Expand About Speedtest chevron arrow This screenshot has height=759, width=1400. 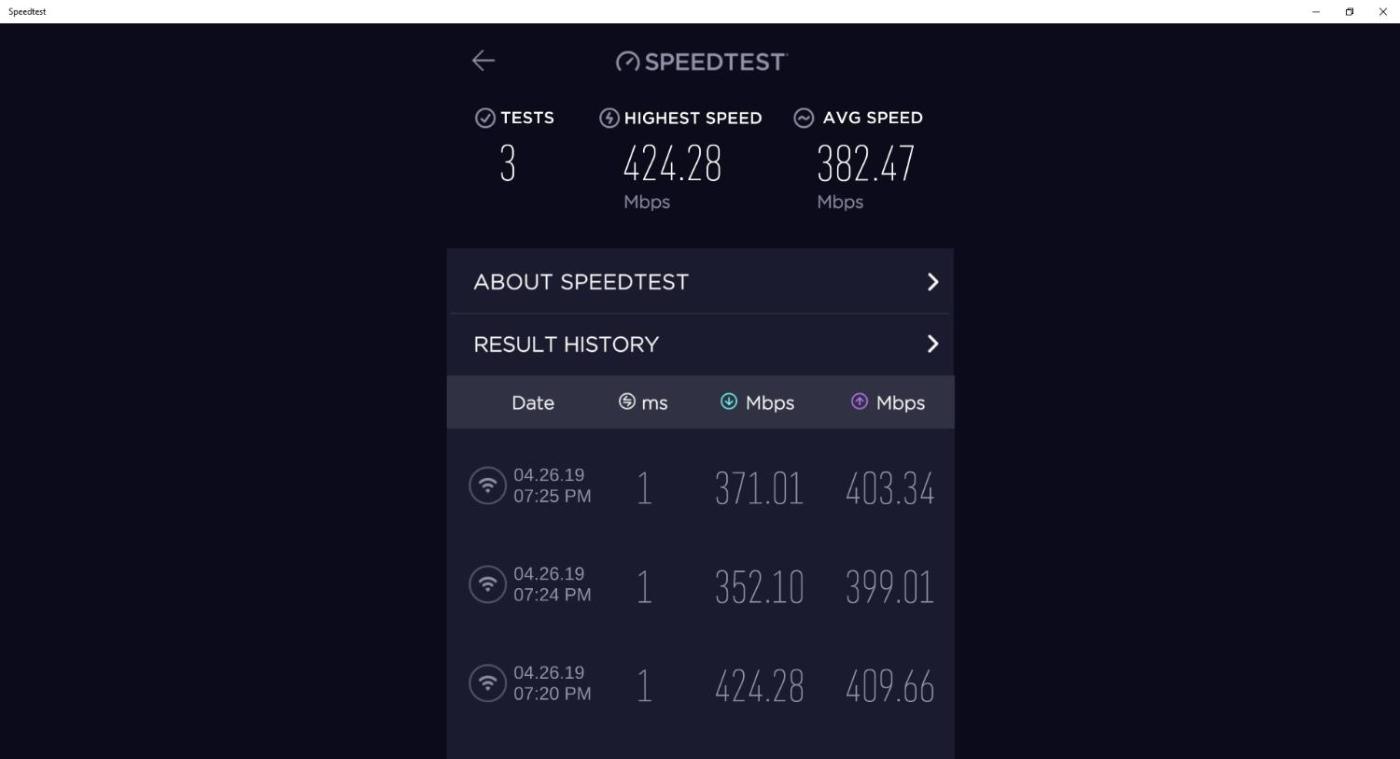[932, 282]
